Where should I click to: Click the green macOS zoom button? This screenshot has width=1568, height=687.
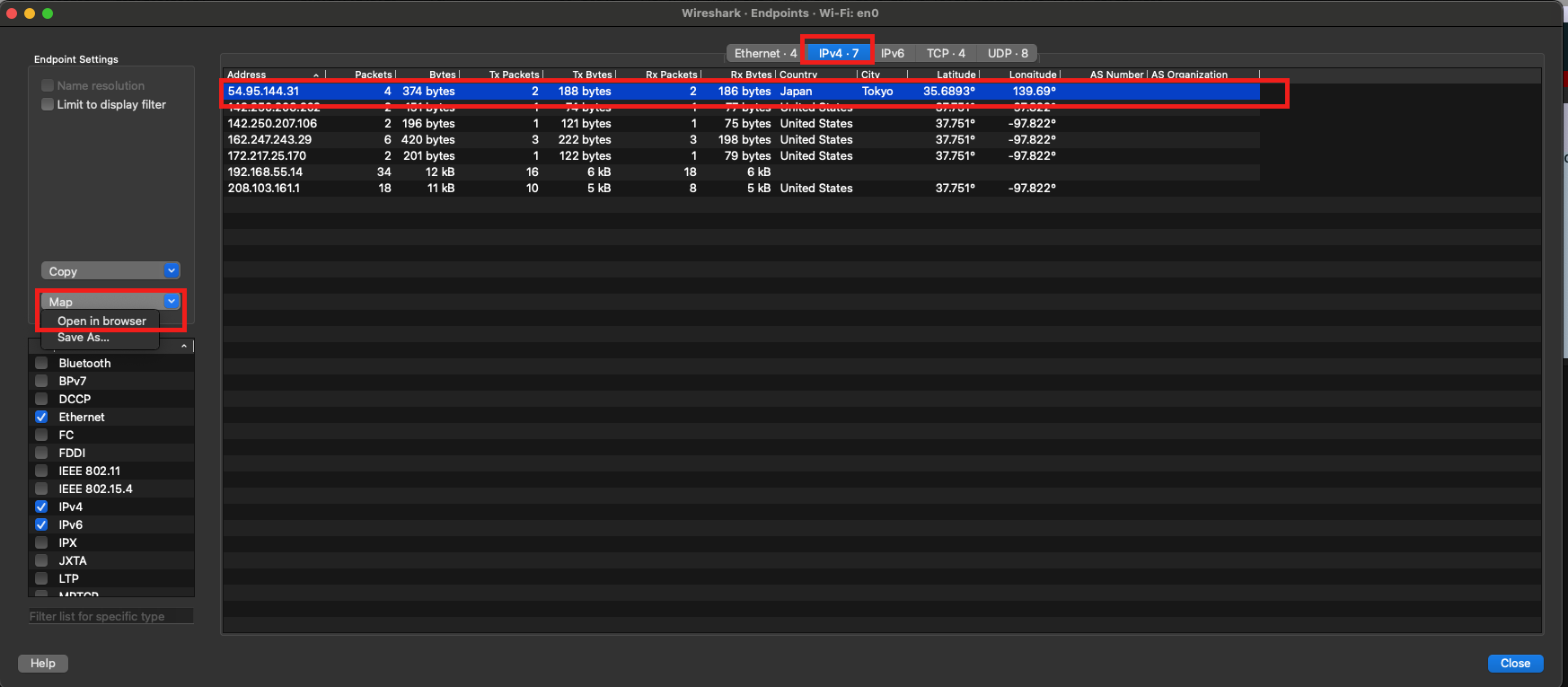[48, 13]
